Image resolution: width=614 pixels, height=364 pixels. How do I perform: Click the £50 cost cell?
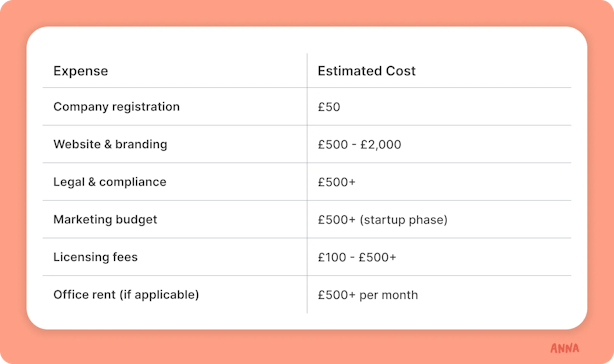(329, 107)
